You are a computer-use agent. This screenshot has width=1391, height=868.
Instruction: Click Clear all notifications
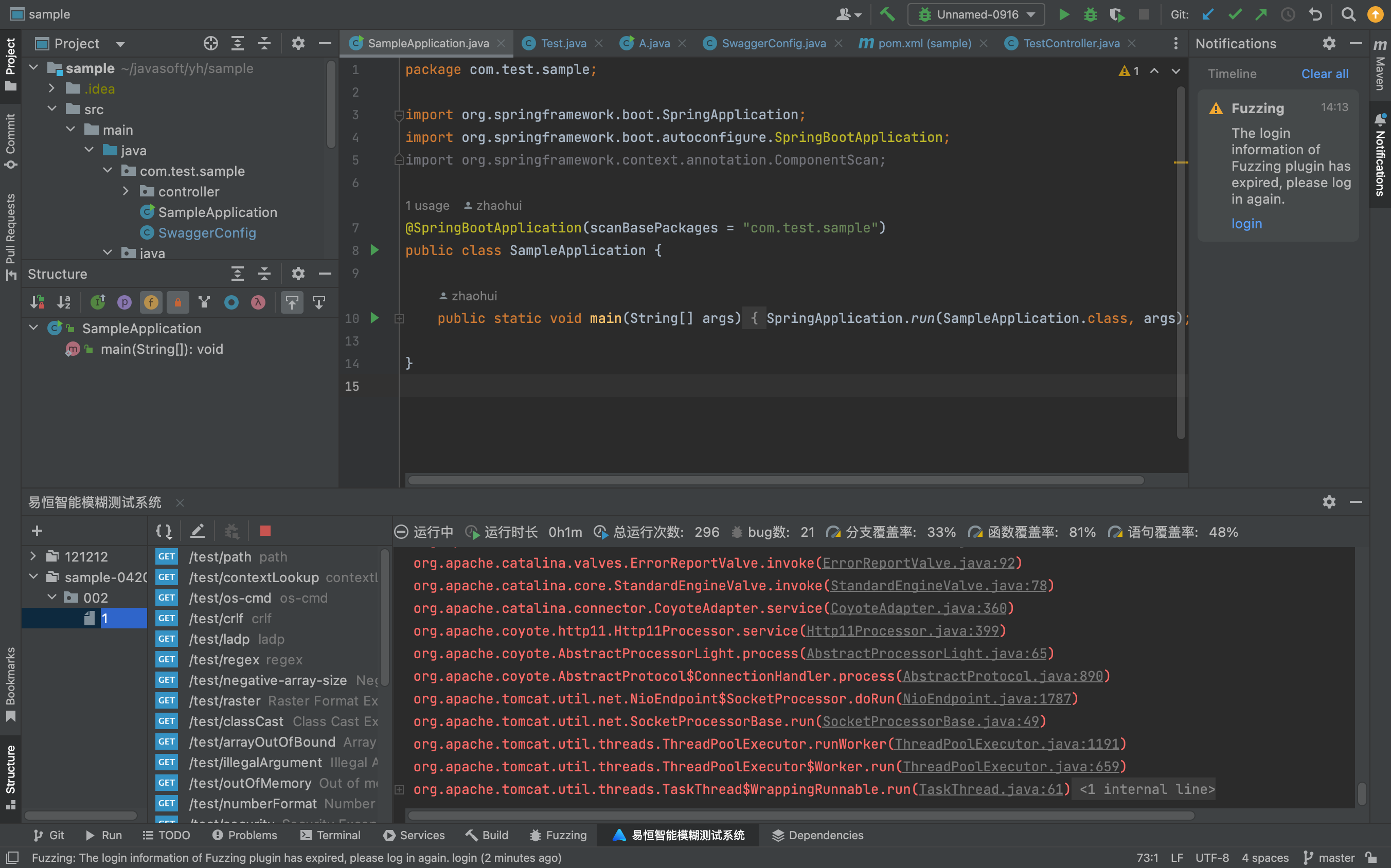click(1324, 74)
